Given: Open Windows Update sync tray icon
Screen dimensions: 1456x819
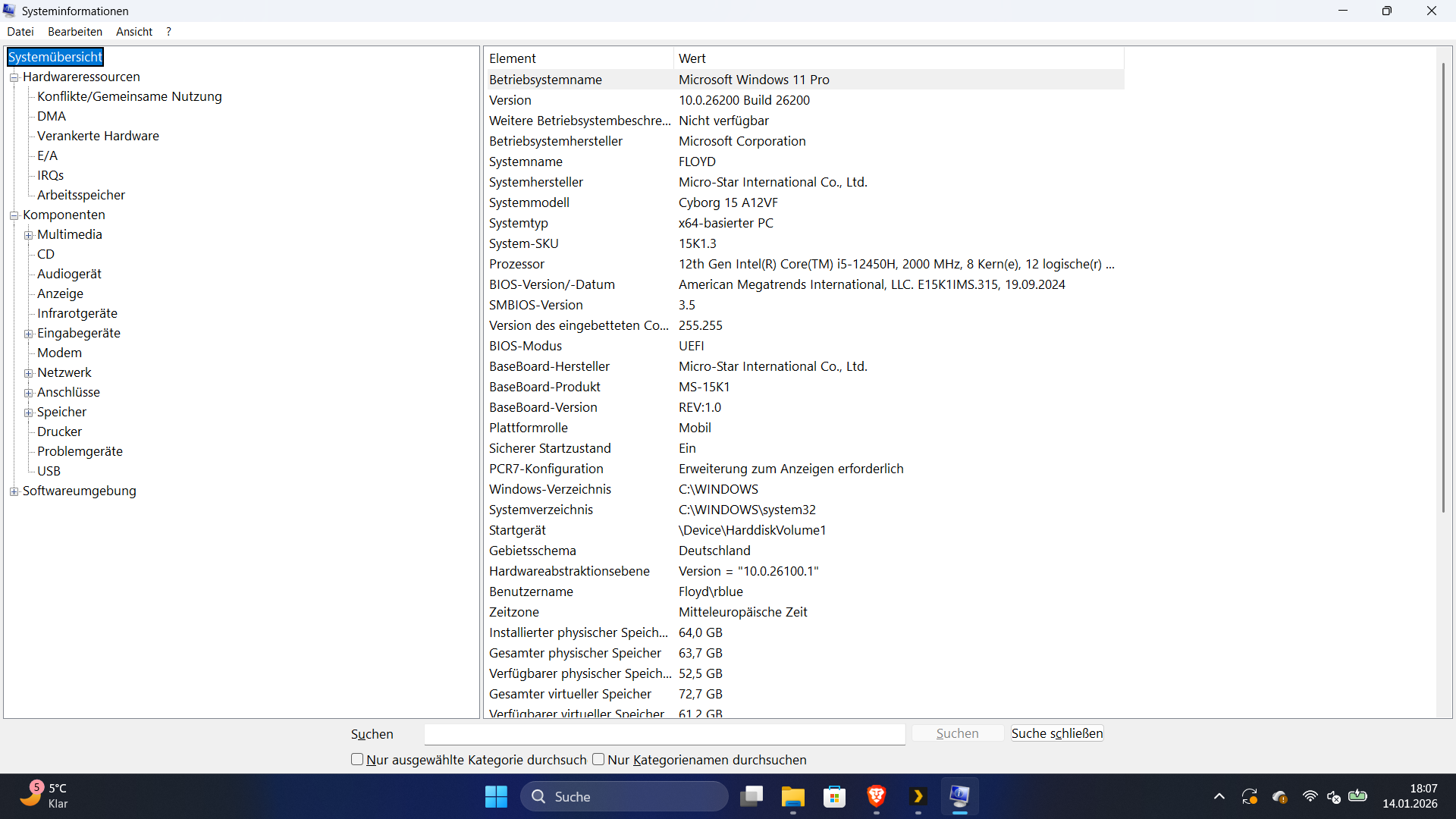Looking at the screenshot, I should click(1250, 796).
